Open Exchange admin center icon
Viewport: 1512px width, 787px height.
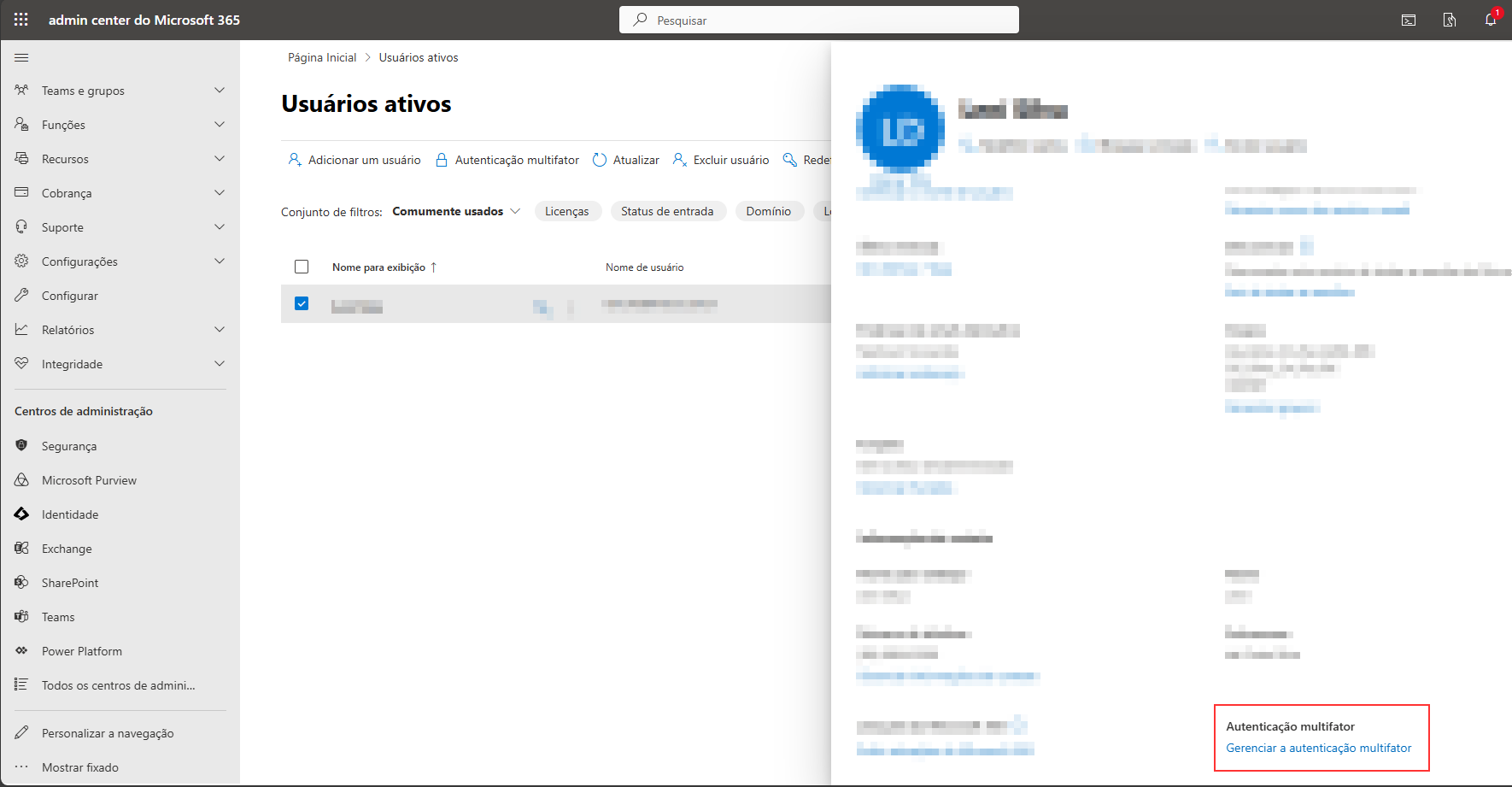(x=22, y=549)
